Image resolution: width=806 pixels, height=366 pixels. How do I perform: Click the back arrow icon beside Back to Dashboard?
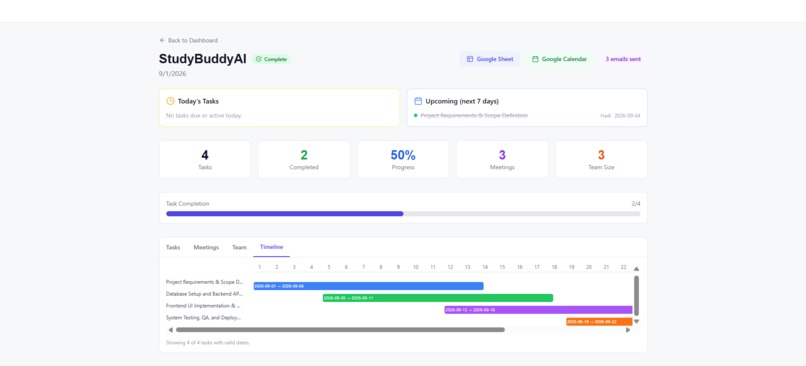(162, 40)
